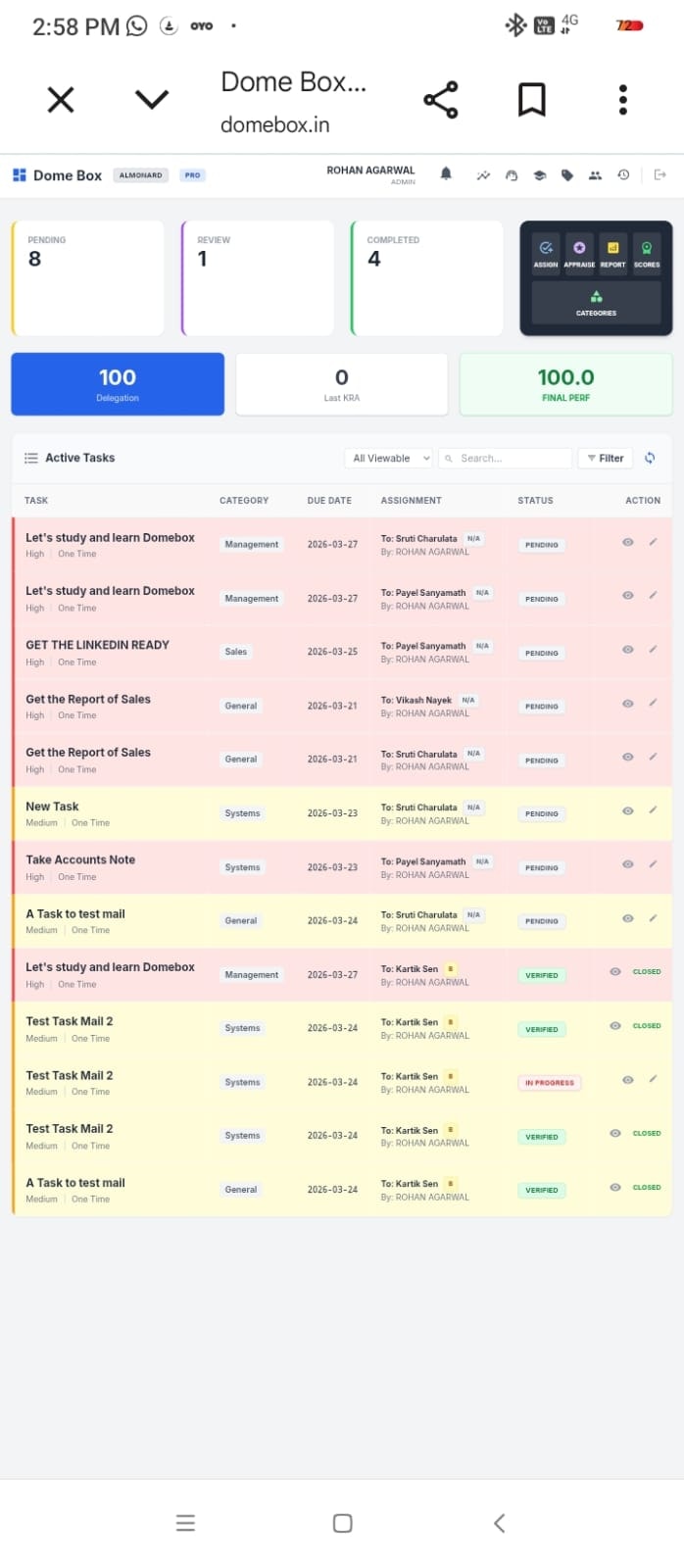684x1568 pixels.
Task: Click CLOSED on Kartik's Let's study row
Action: (x=647, y=972)
